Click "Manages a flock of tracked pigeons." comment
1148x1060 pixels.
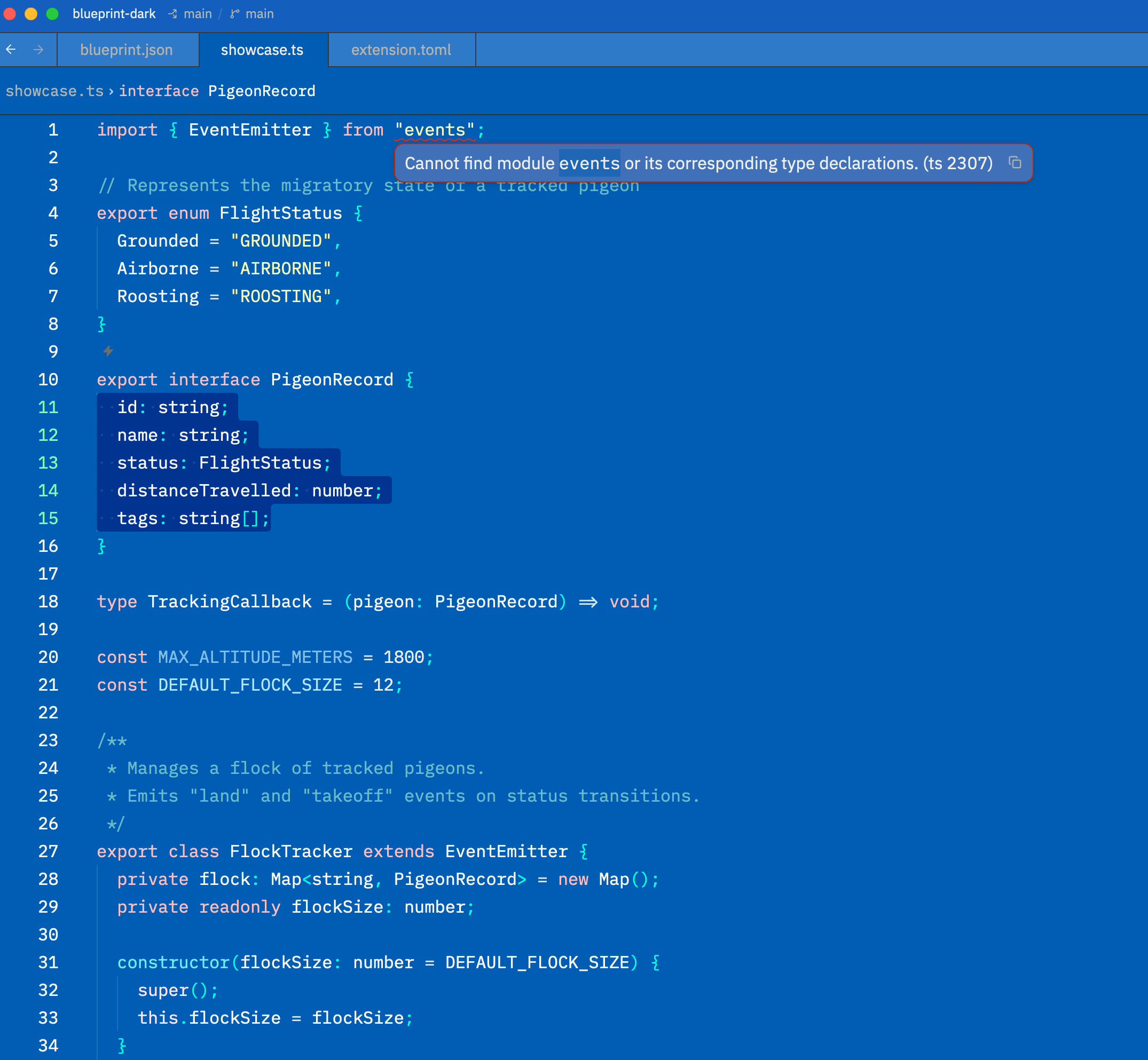coord(306,768)
